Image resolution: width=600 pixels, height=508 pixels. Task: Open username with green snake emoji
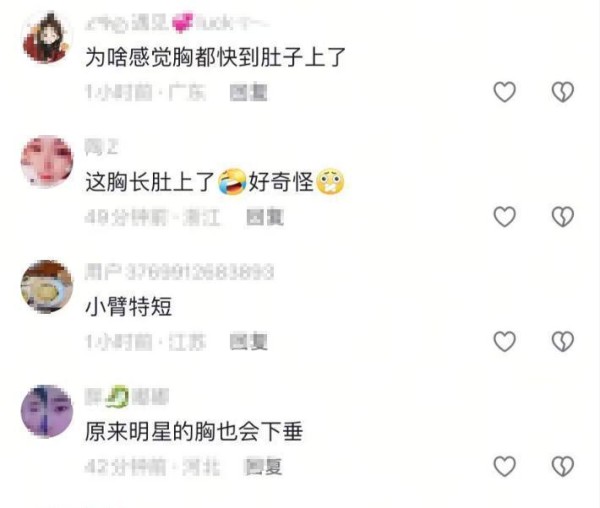[127, 397]
